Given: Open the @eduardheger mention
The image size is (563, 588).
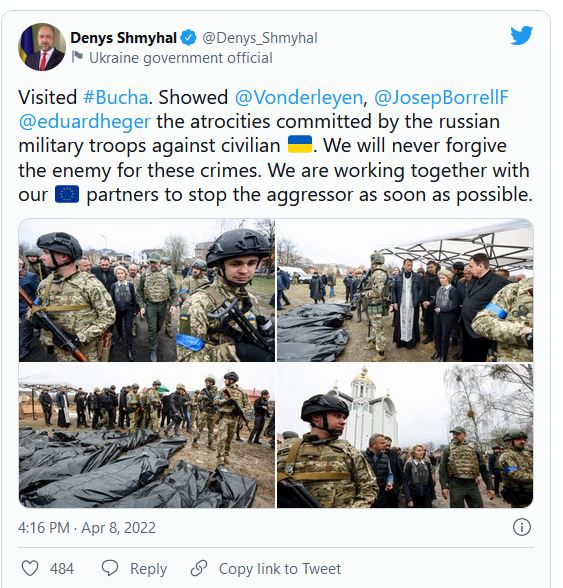Looking at the screenshot, I should coord(84,122).
